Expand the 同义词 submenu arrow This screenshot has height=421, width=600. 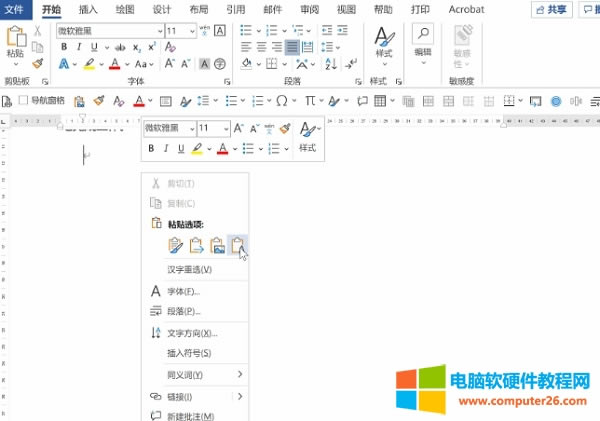pyautogui.click(x=239, y=375)
